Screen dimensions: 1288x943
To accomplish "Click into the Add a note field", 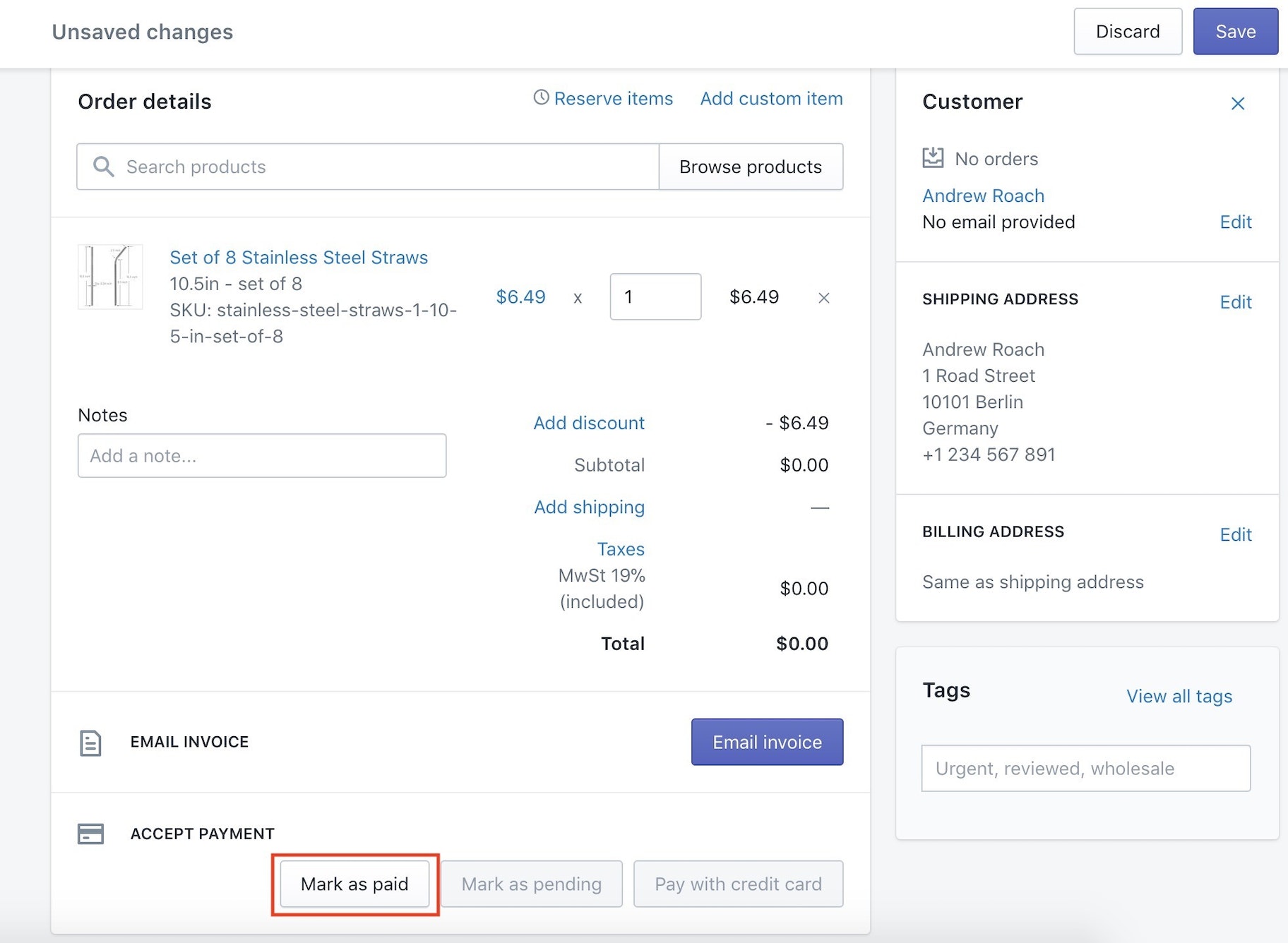I will tap(261, 456).
